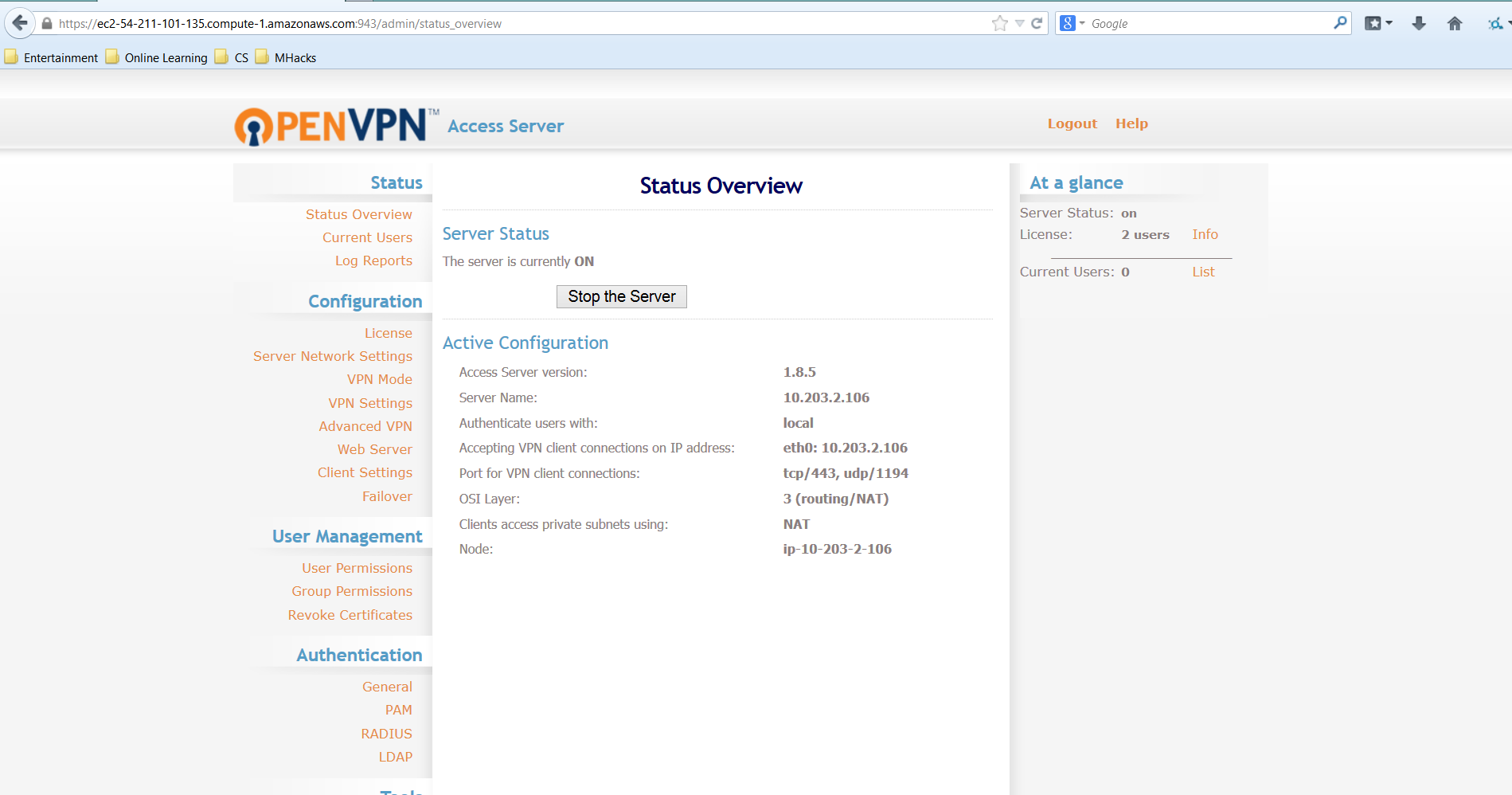Viewport: 1512px width, 795px height.
Task: Open the License configuration page
Action: (389, 333)
